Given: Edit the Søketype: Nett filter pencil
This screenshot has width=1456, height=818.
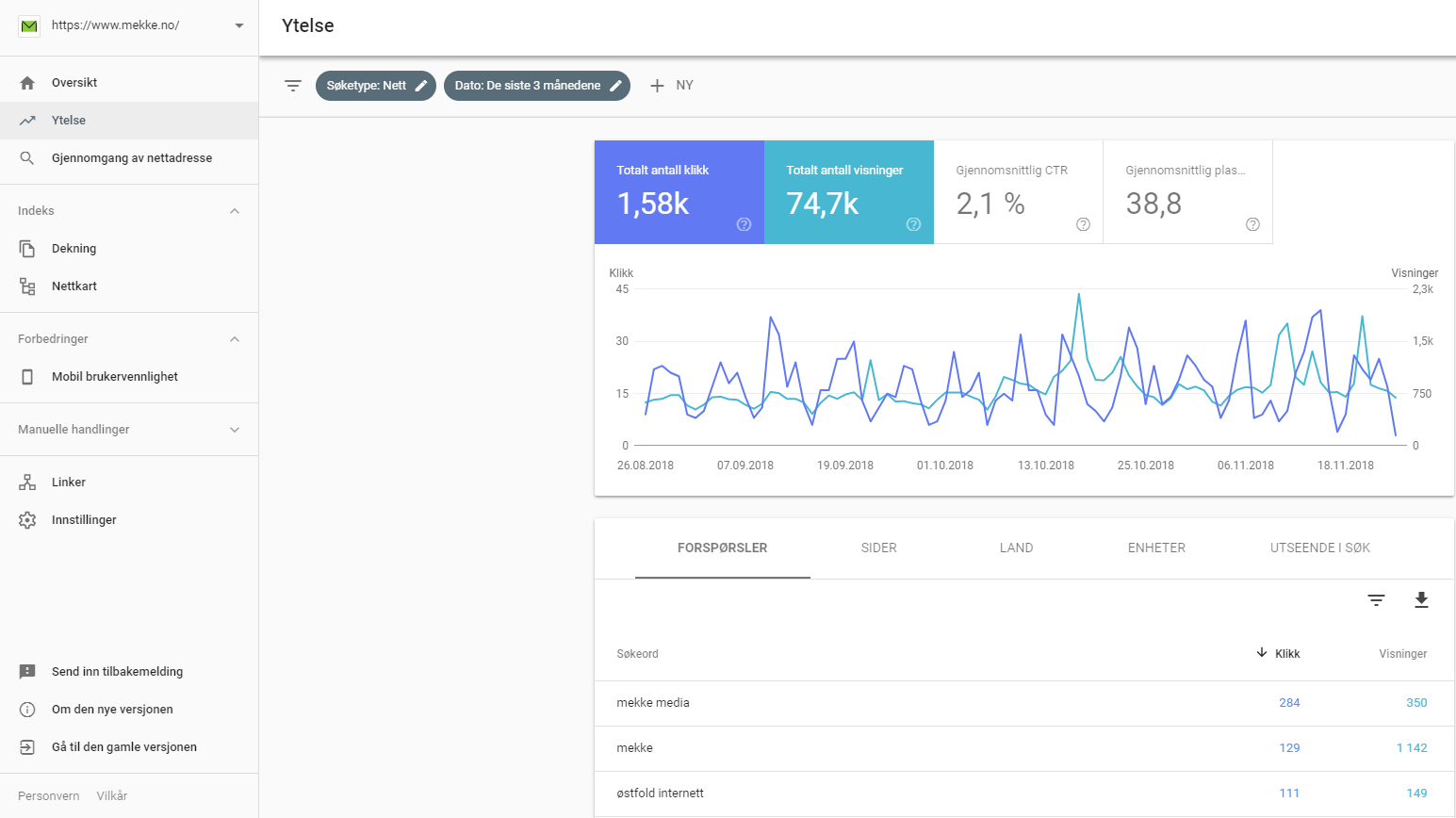Looking at the screenshot, I should (x=421, y=86).
